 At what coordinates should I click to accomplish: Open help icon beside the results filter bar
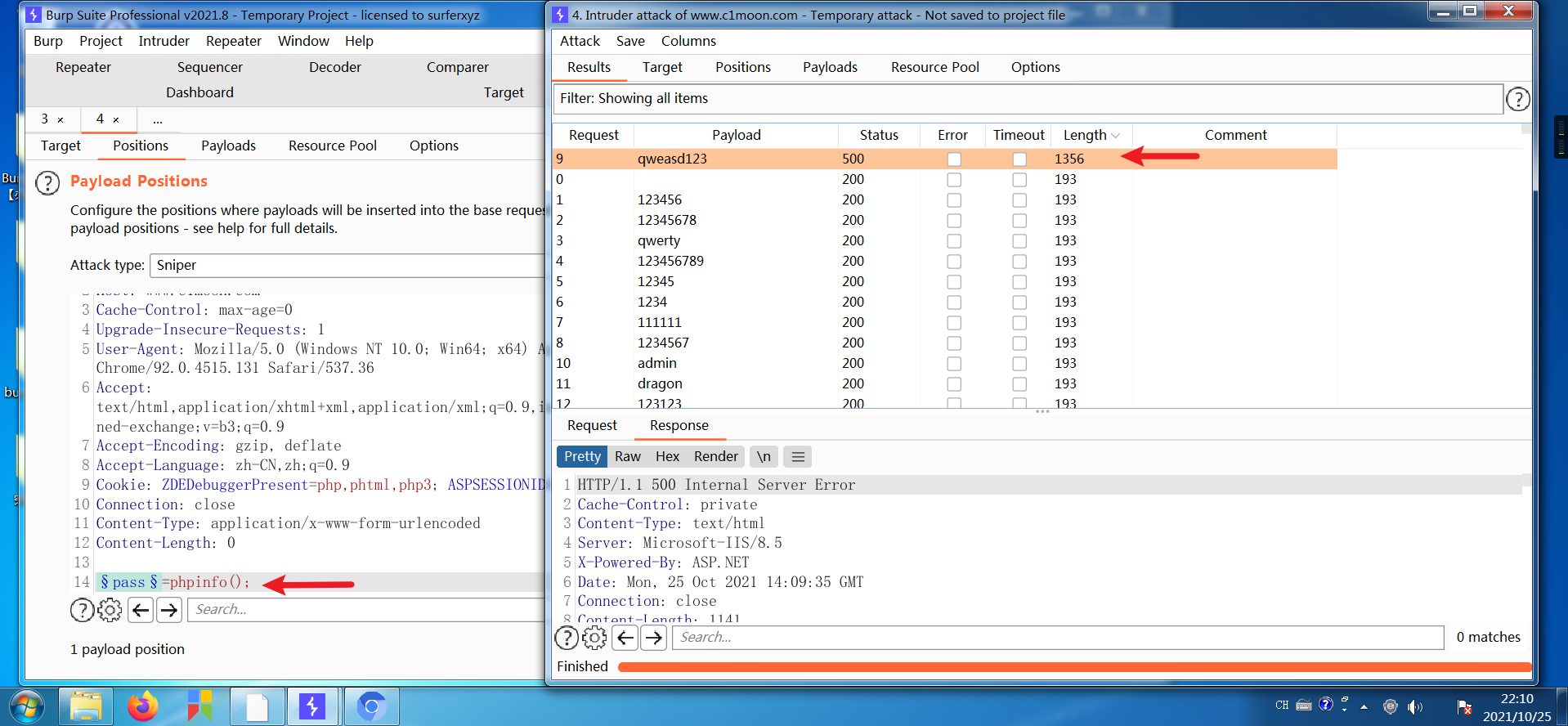[1517, 99]
